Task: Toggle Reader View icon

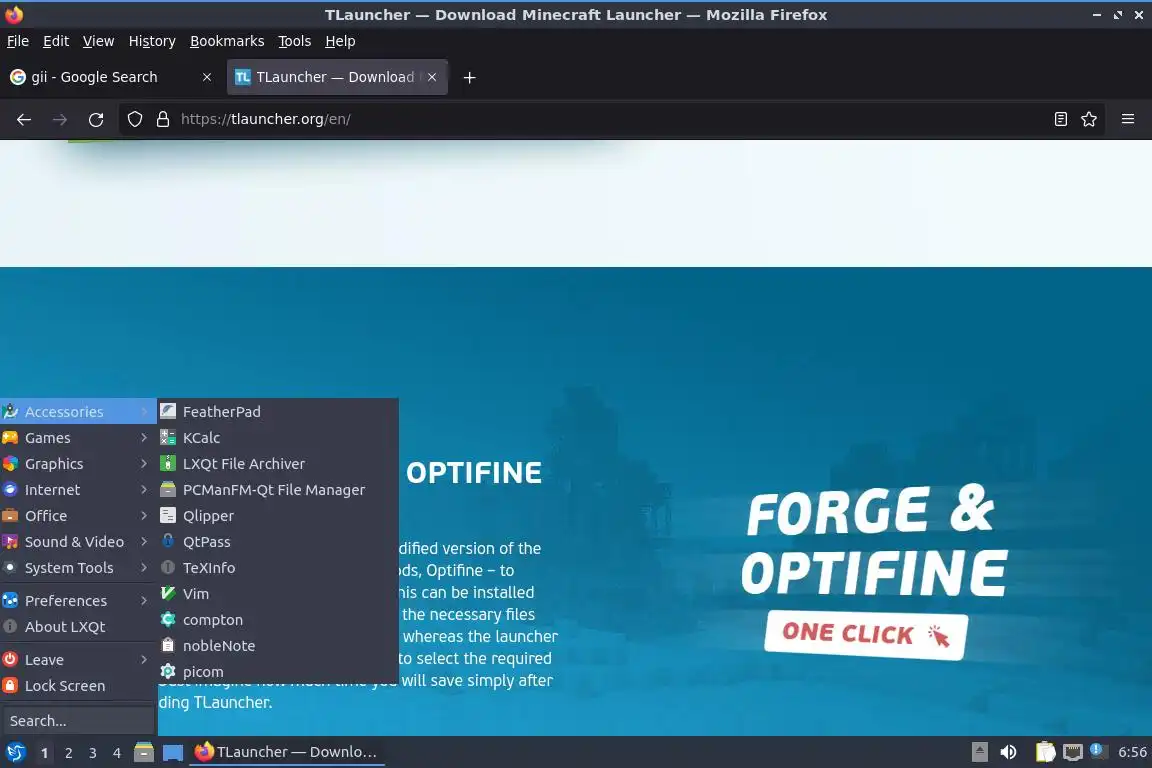Action: [x=1060, y=119]
